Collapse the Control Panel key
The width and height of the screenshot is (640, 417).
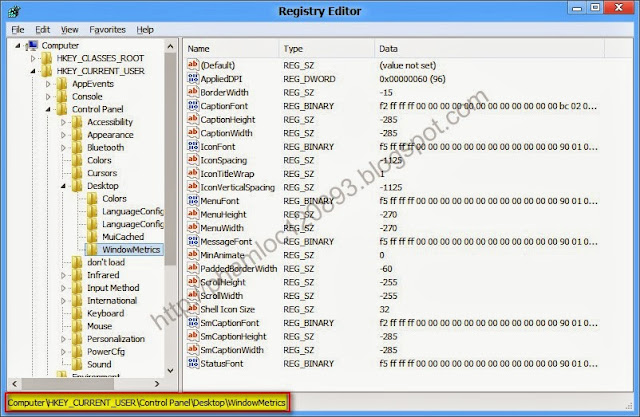click(48, 109)
